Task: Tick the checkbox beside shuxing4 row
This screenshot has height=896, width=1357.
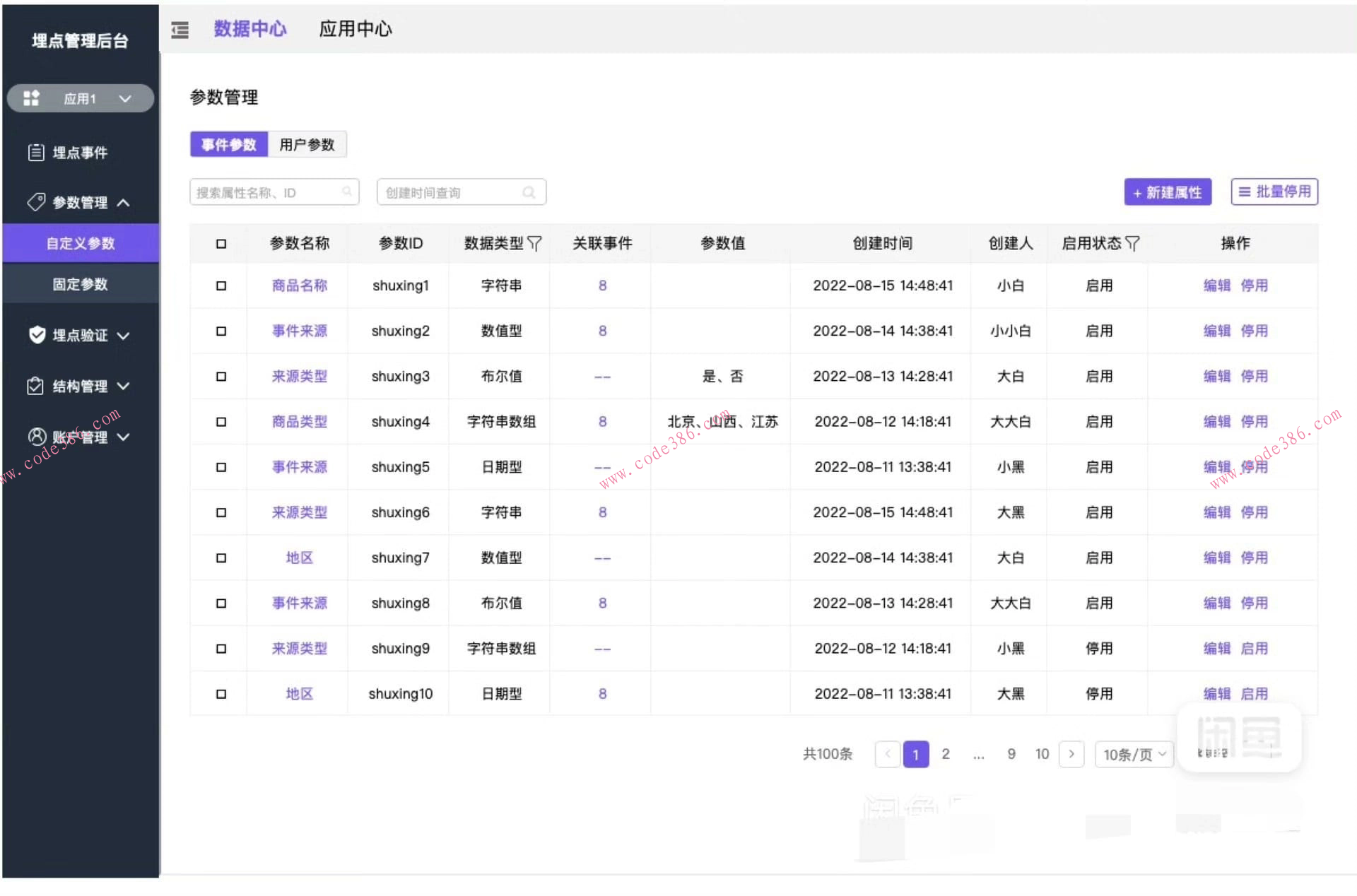Action: click(220, 421)
